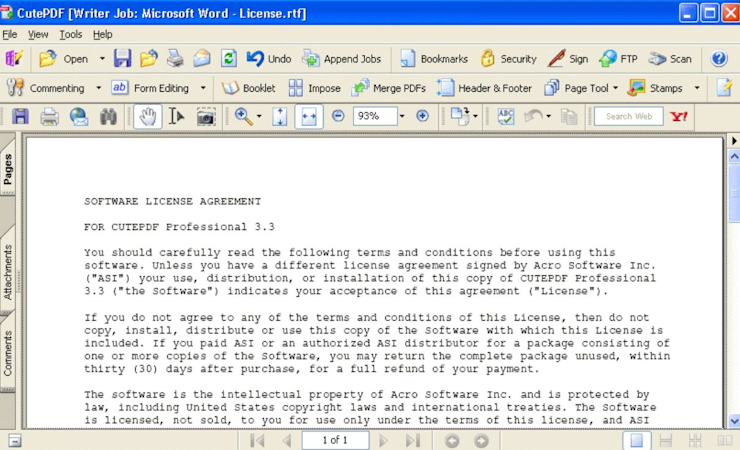
Task: Click the zoom out minus button
Action: [x=338, y=116]
